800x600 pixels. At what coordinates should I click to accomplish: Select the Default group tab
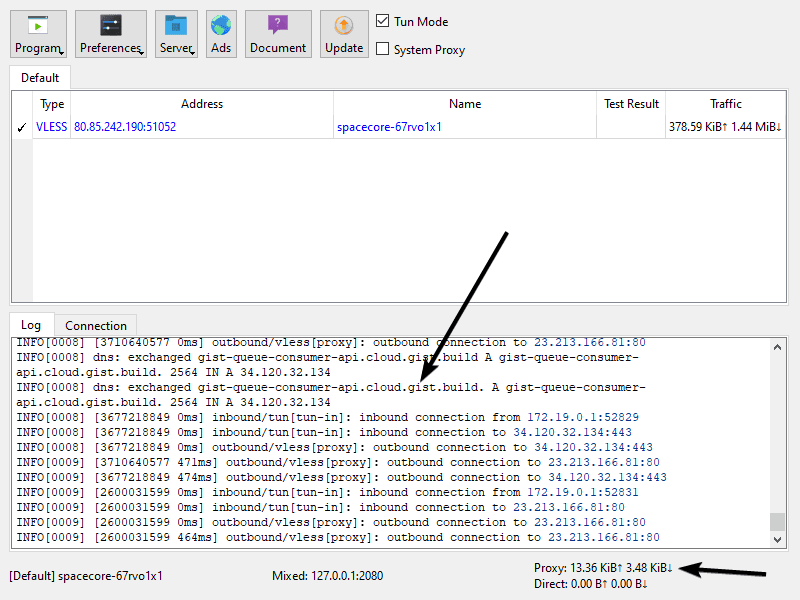coord(40,77)
